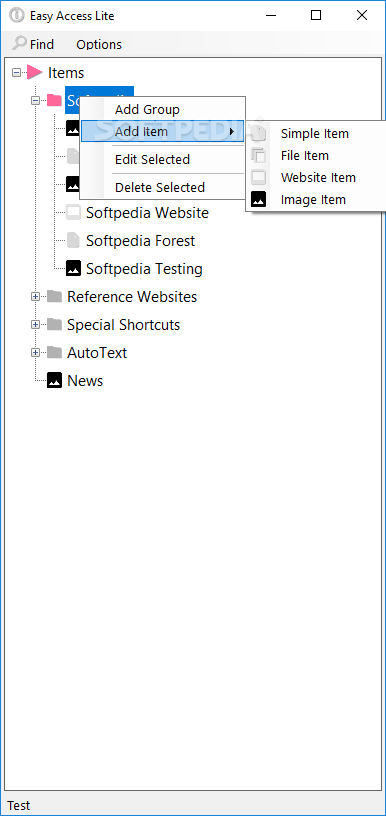Select the Items root label
The height and width of the screenshot is (816, 386).
click(x=66, y=72)
